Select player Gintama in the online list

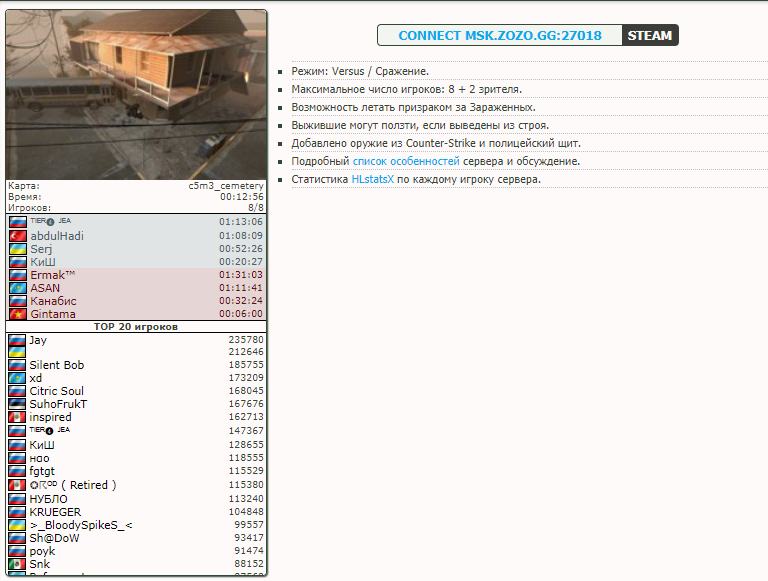point(53,314)
